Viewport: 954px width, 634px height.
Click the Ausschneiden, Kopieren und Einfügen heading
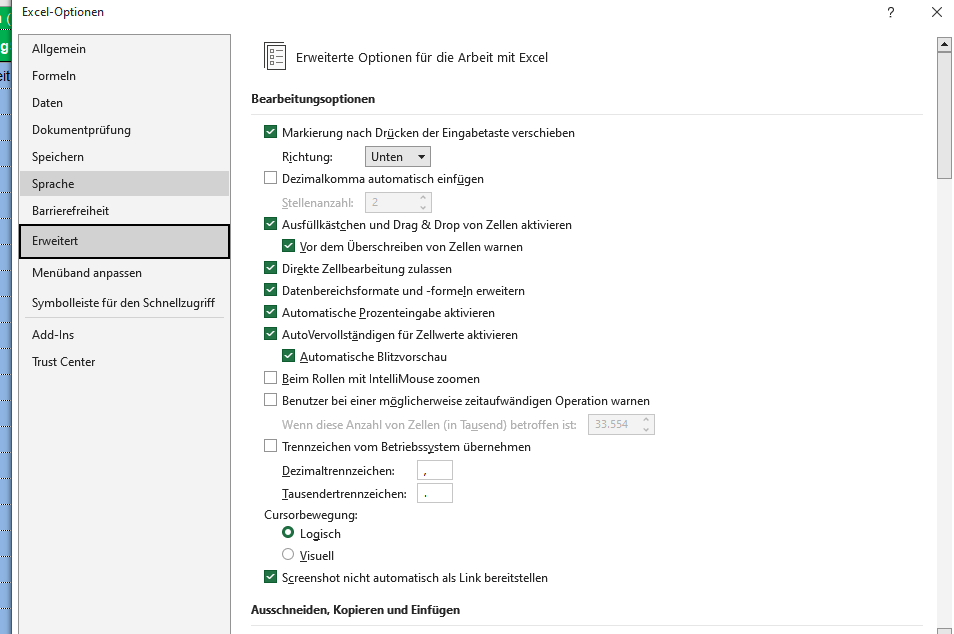point(356,610)
